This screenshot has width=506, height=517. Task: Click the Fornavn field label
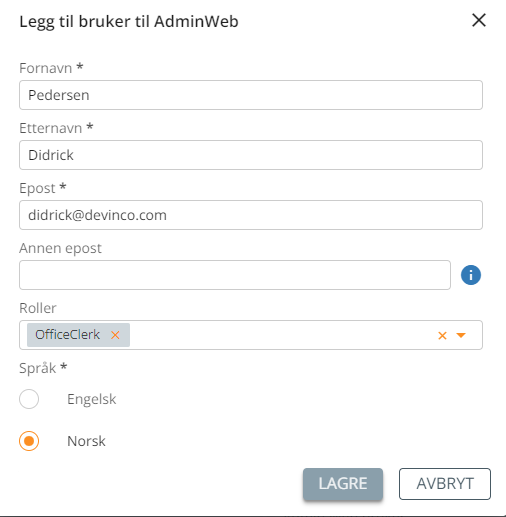(x=46, y=68)
